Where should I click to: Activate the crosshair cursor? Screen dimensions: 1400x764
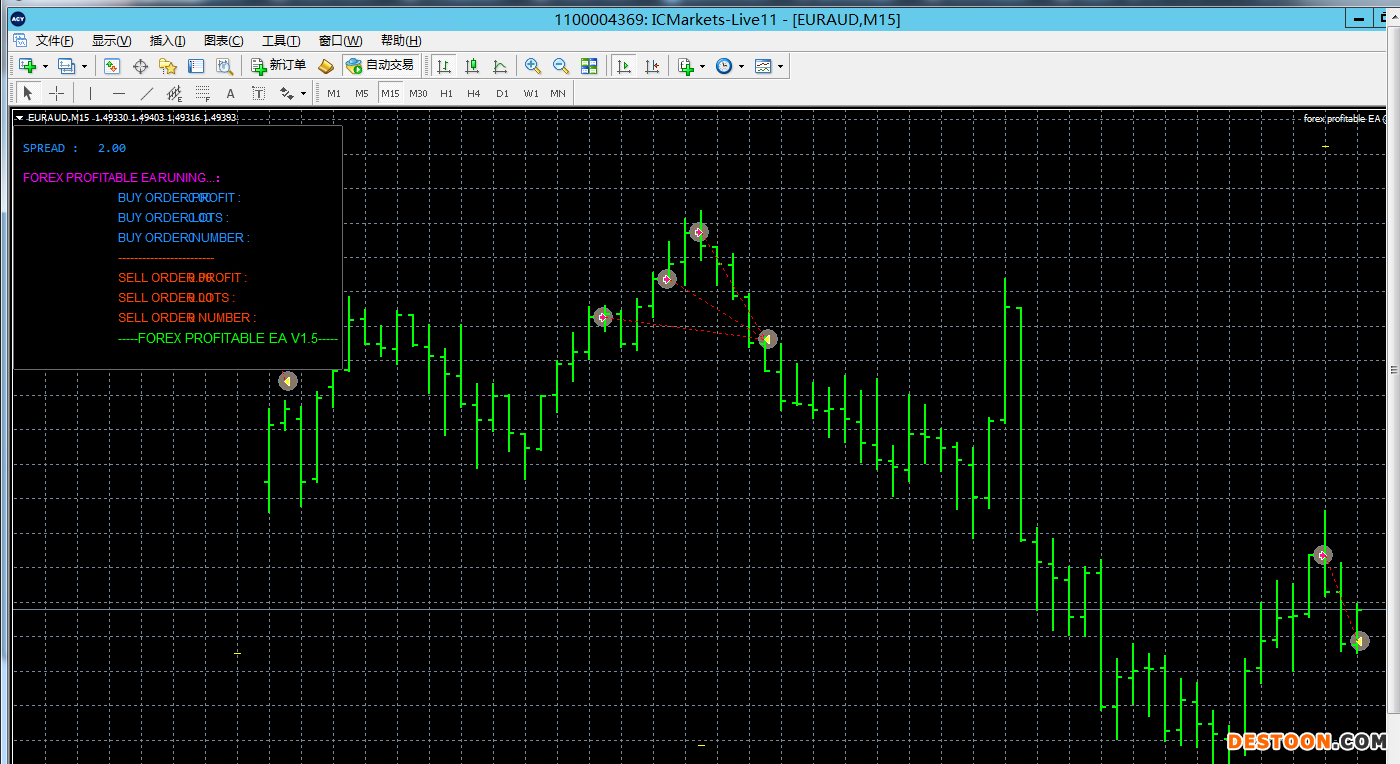pyautogui.click(x=57, y=93)
